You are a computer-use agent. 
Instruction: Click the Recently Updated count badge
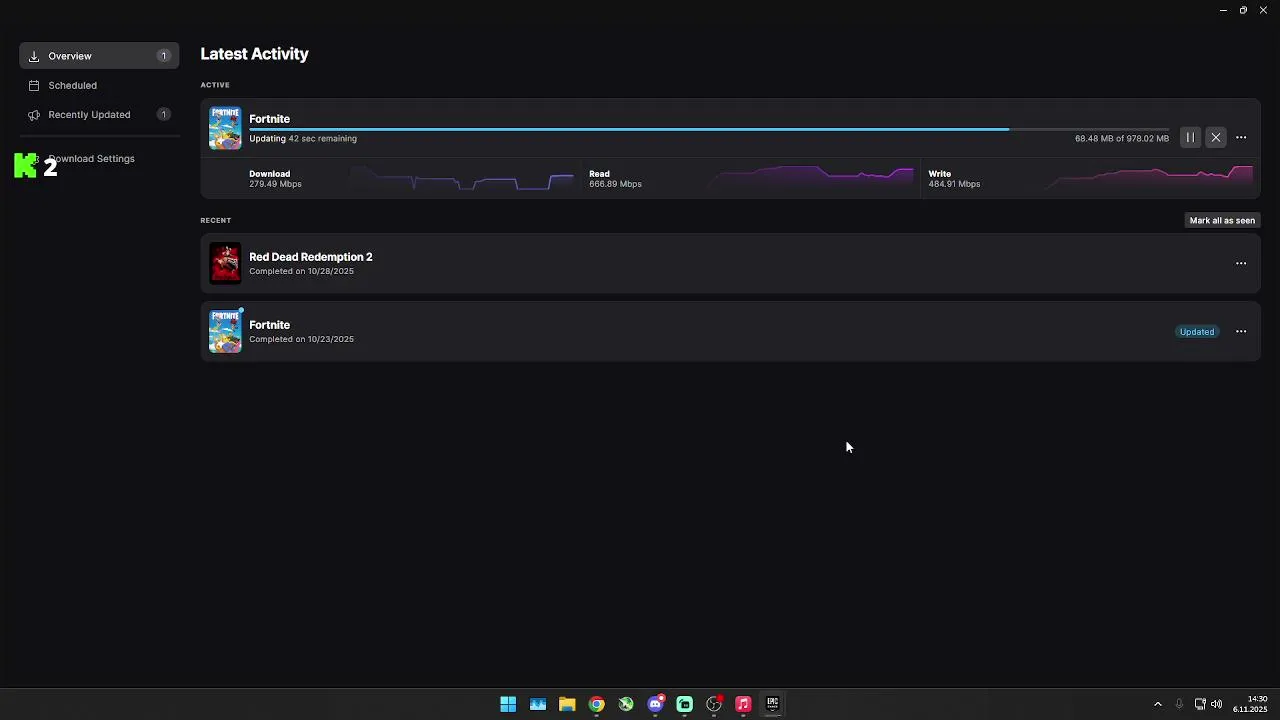pos(164,114)
